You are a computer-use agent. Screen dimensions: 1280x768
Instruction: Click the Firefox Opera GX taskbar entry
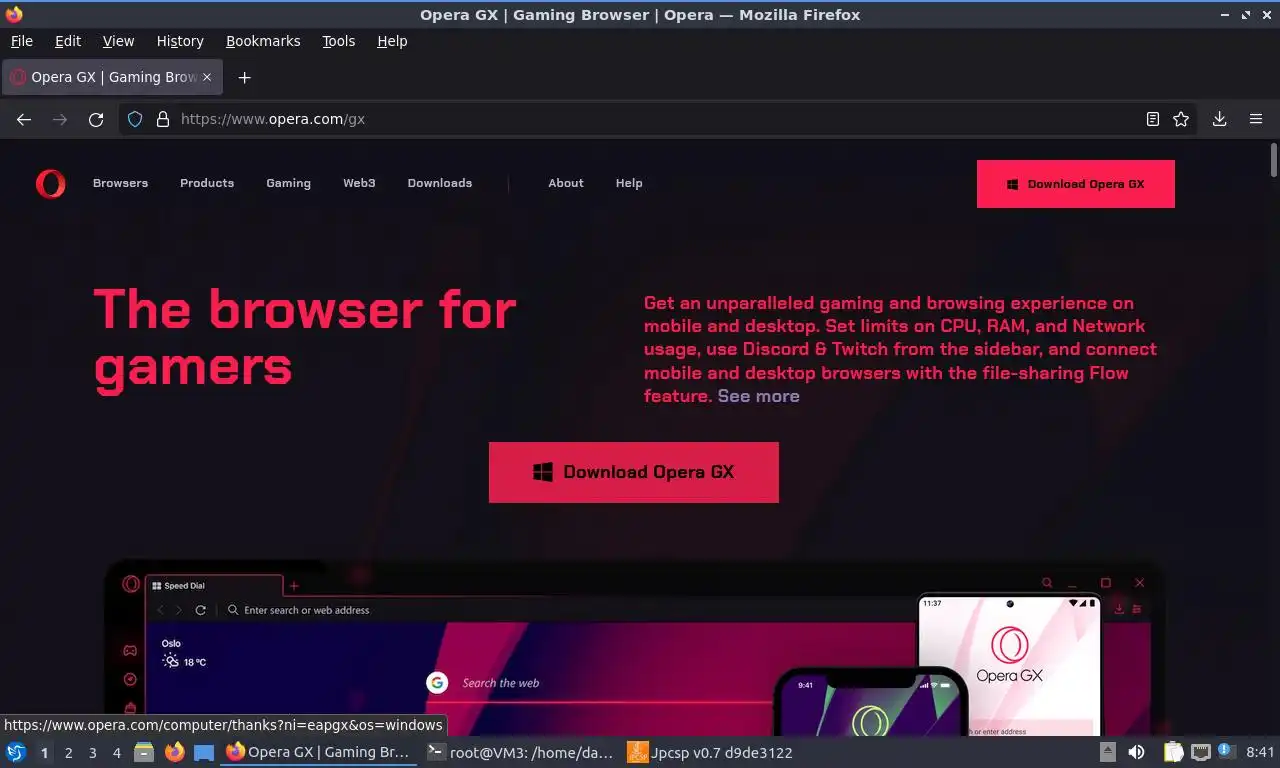click(x=317, y=752)
